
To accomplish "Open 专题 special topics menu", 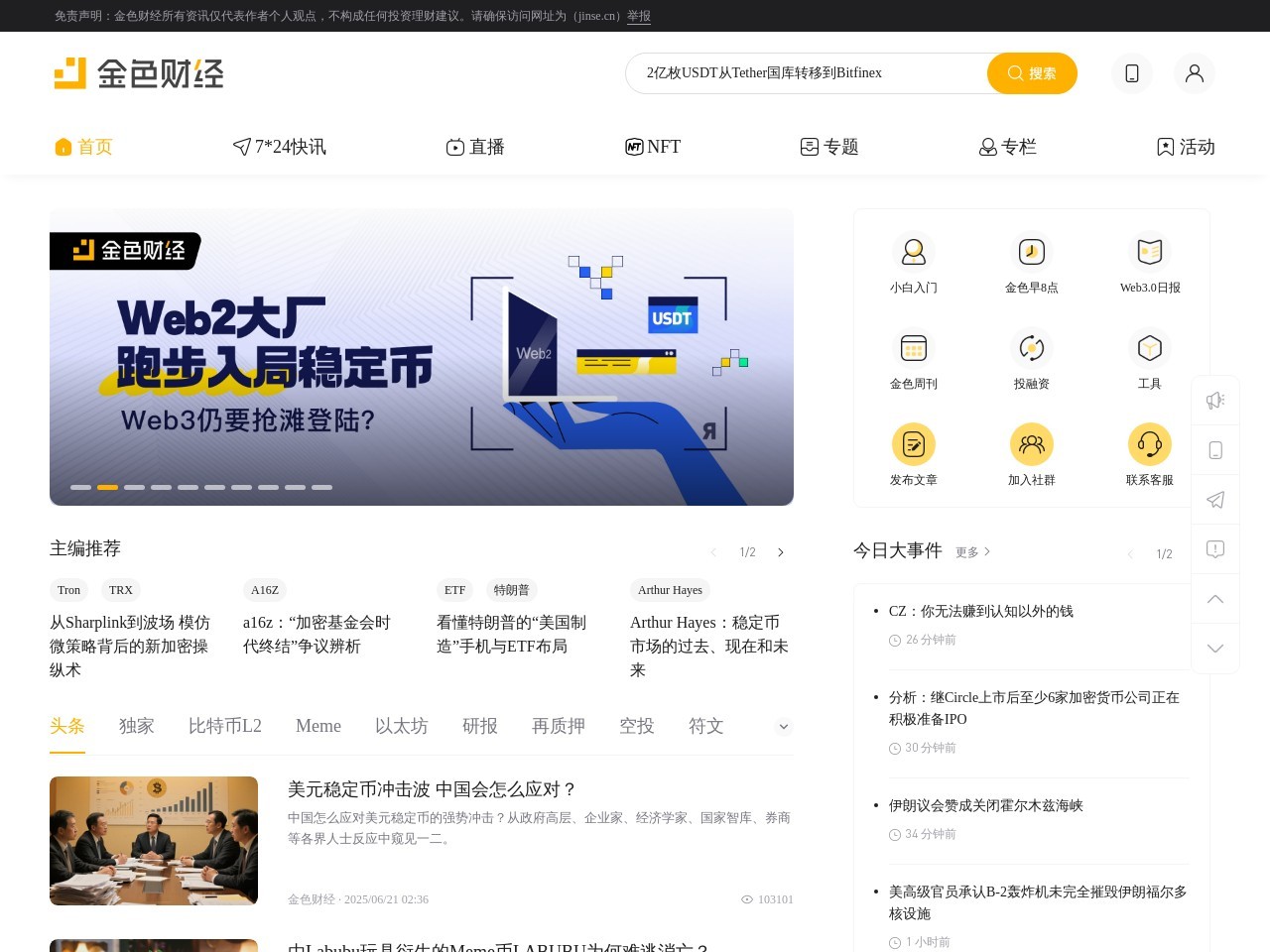I will [829, 147].
